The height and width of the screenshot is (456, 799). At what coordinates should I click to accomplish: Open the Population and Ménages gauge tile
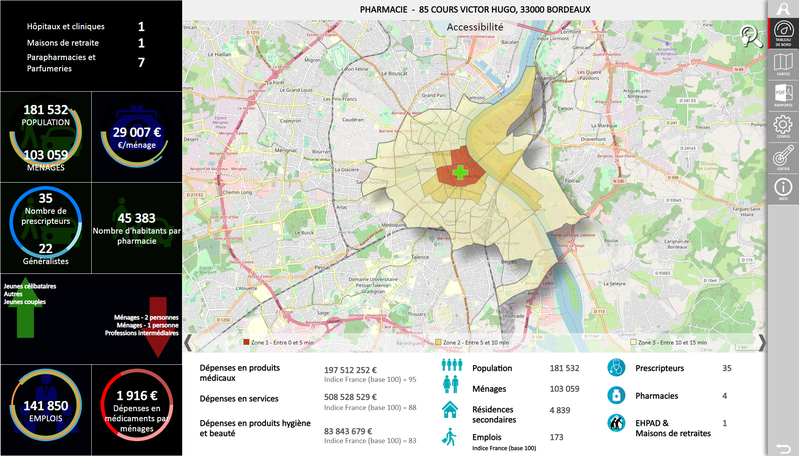pyautogui.click(x=45, y=137)
